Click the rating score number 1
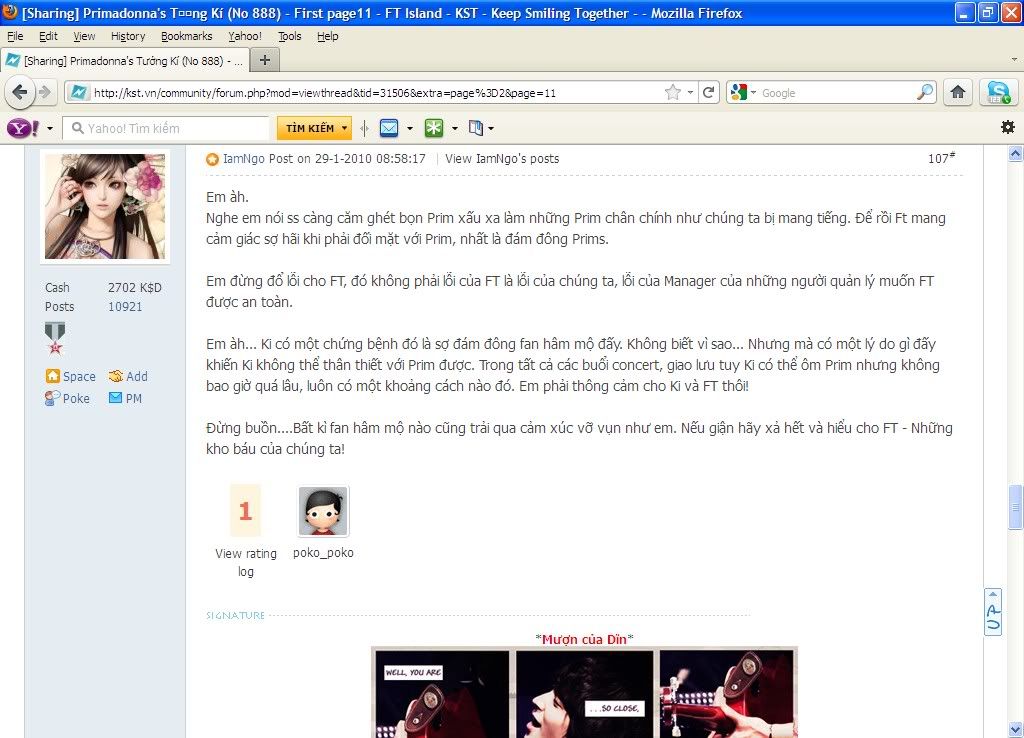Viewport: 1024px width, 738px height. [245, 511]
